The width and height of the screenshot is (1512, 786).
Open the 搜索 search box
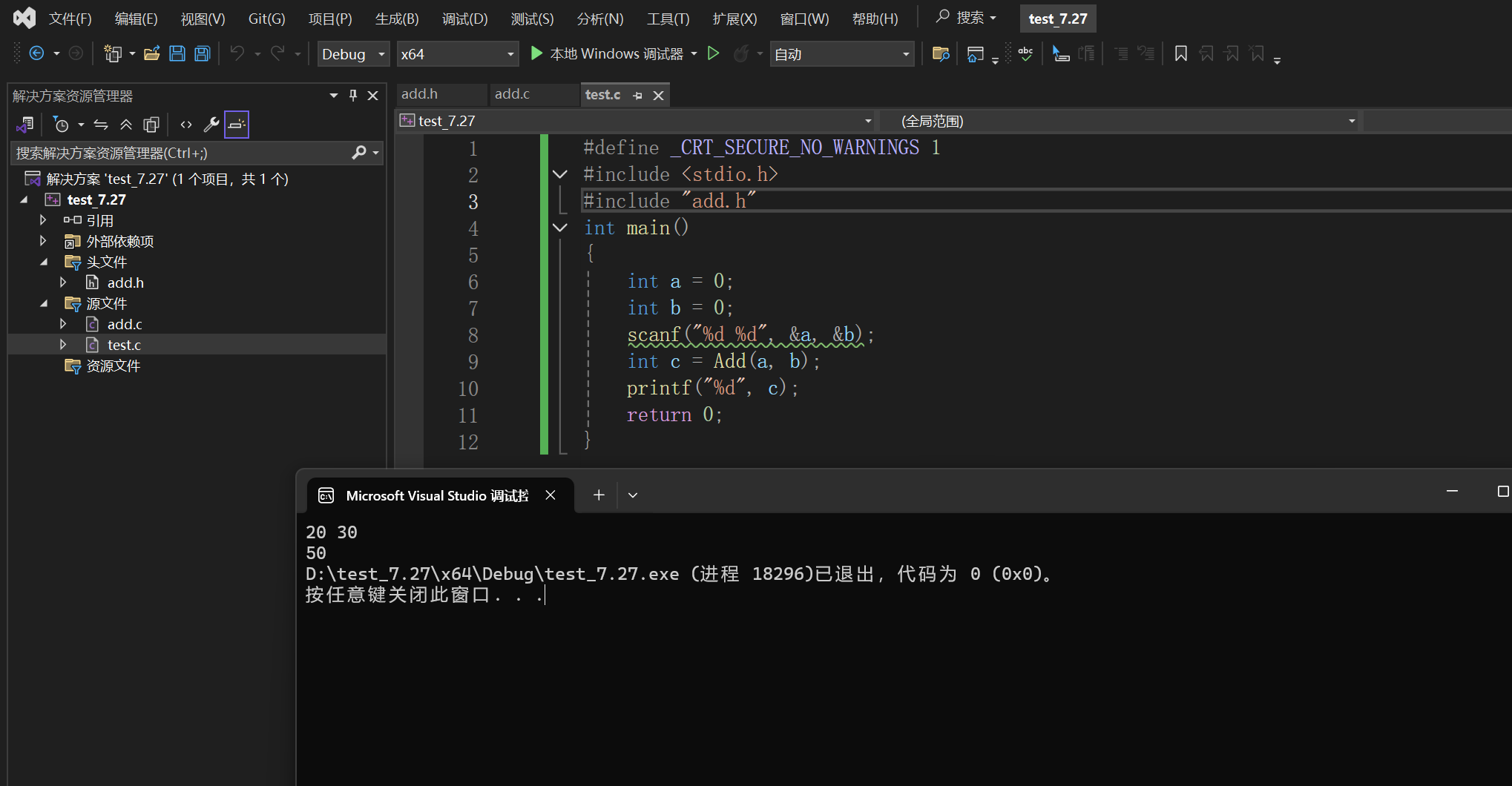tap(964, 16)
